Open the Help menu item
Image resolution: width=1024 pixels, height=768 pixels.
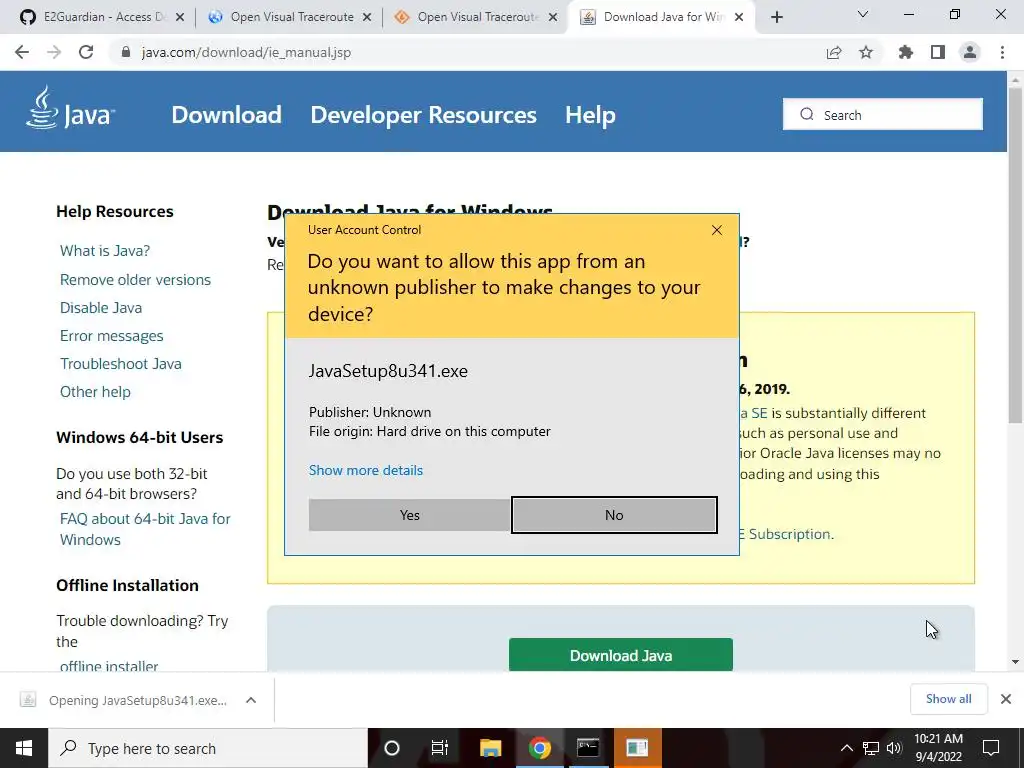coord(590,115)
